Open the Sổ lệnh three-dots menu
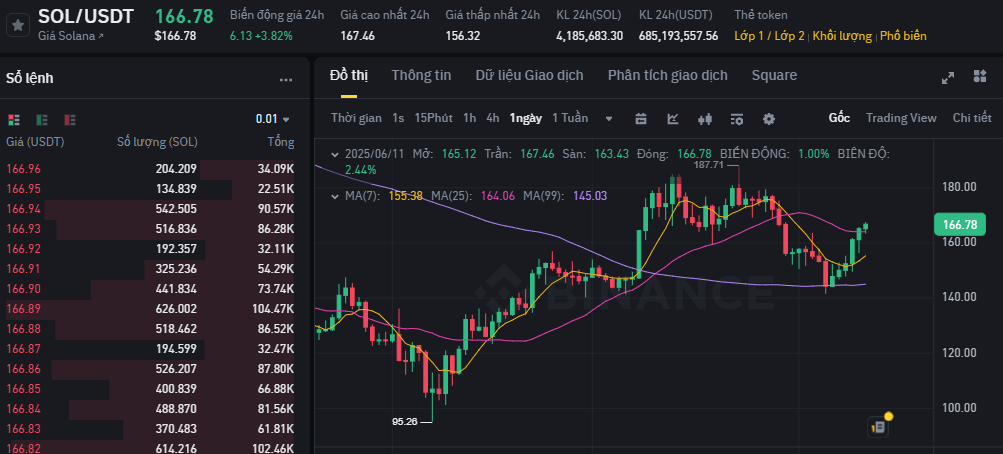Viewport: 1003px width, 454px height. [x=286, y=79]
